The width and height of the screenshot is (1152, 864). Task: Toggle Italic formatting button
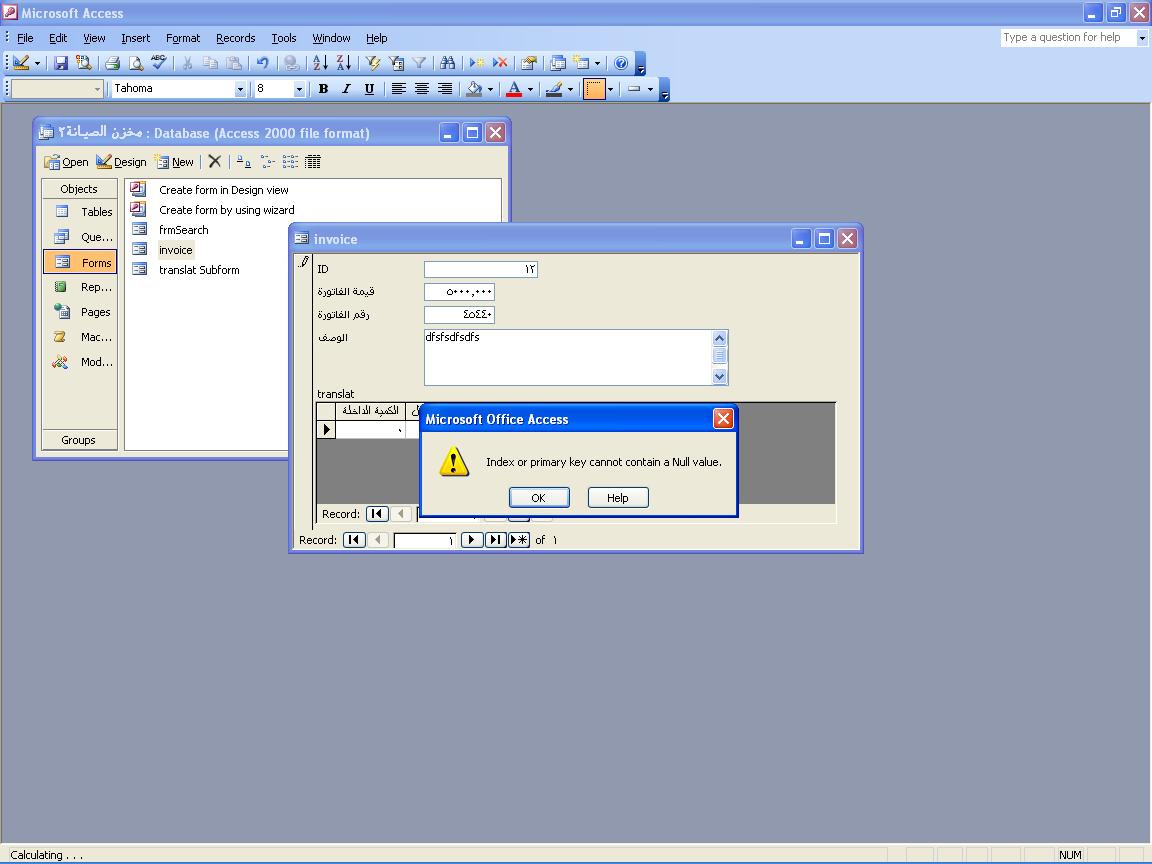[x=346, y=89]
